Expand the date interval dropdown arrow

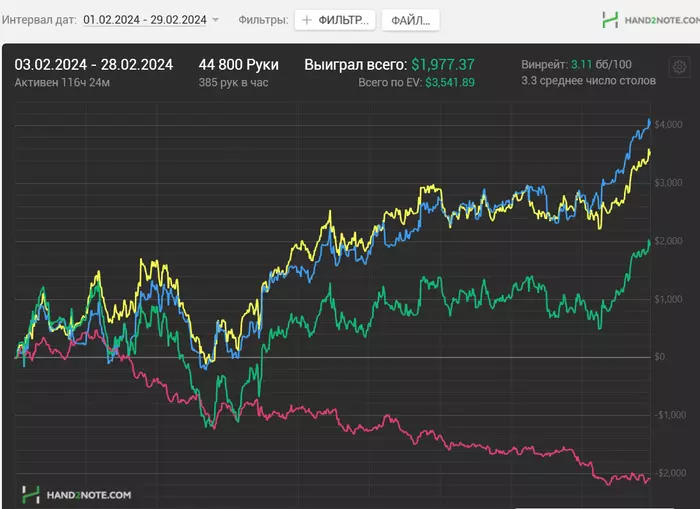(x=215, y=20)
